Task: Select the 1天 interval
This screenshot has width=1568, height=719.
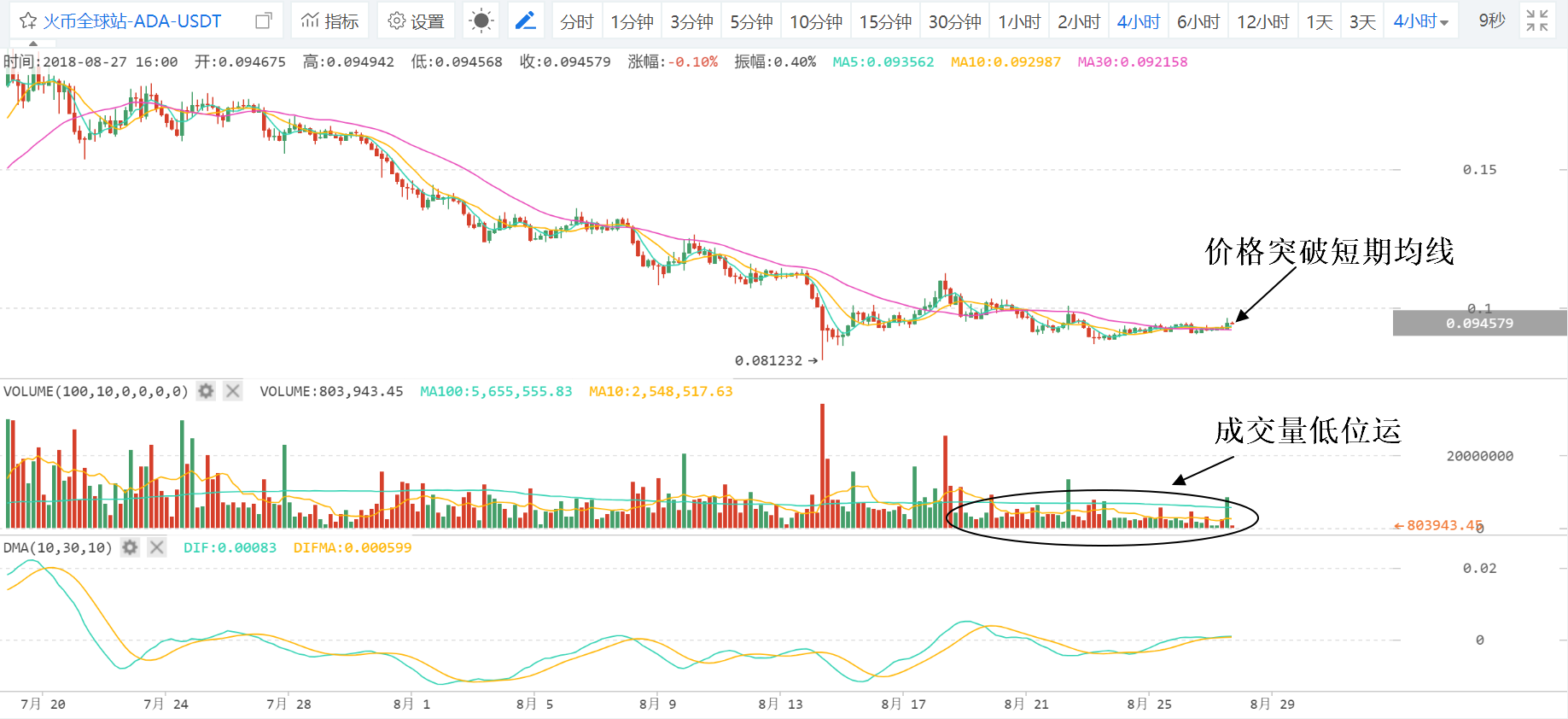Action: [x=1320, y=21]
